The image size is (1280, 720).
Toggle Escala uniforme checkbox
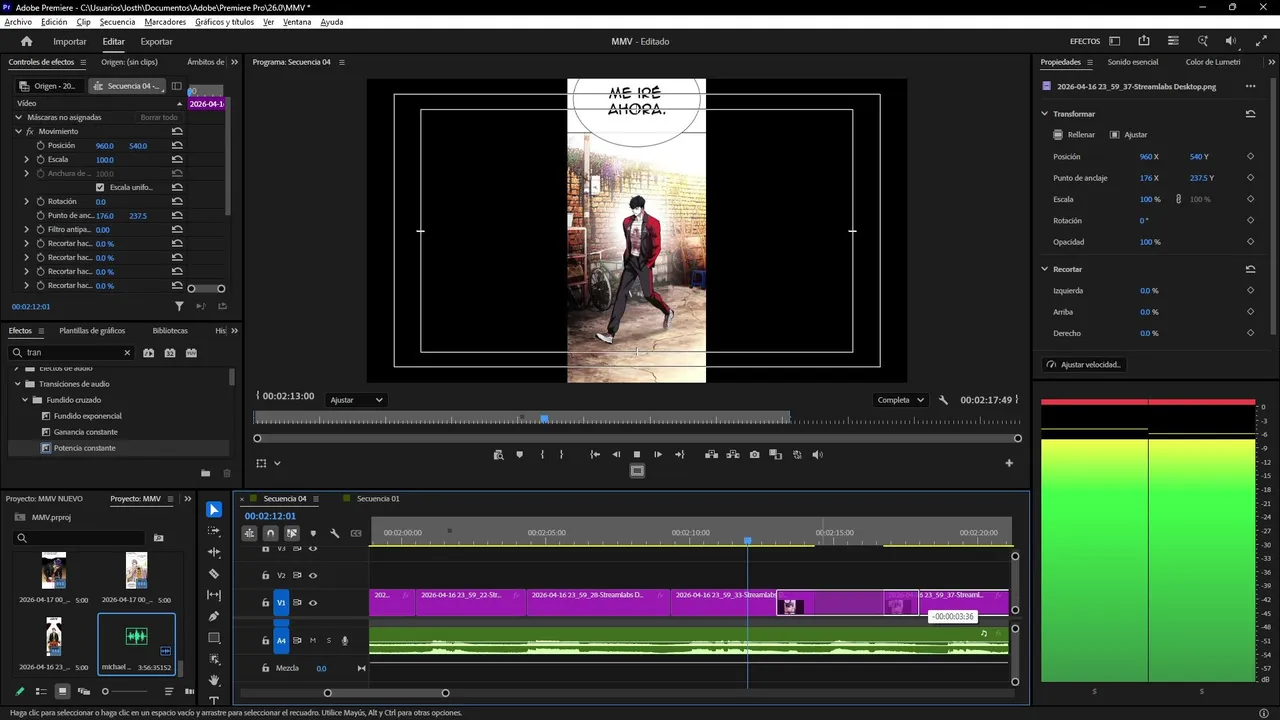click(x=99, y=187)
